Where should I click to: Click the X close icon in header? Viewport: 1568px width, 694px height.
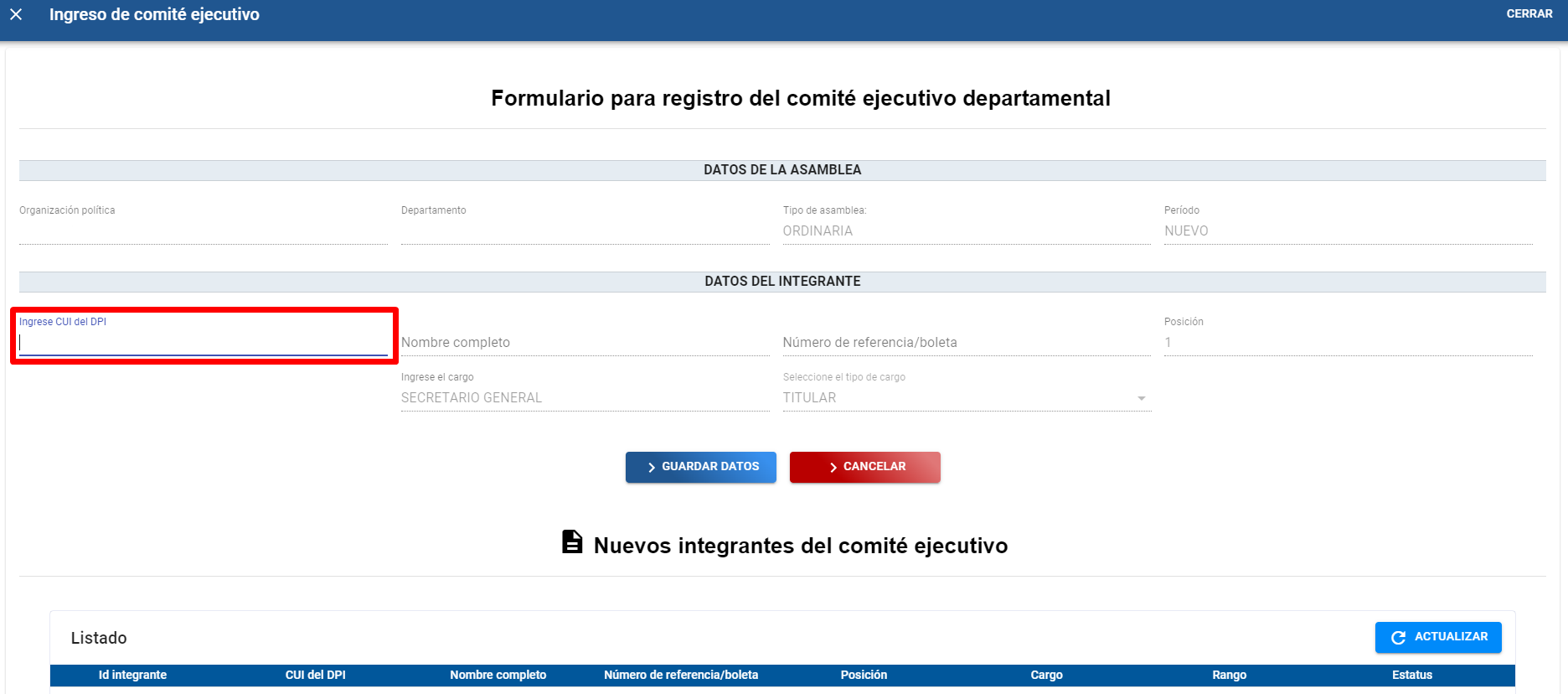coord(16,14)
